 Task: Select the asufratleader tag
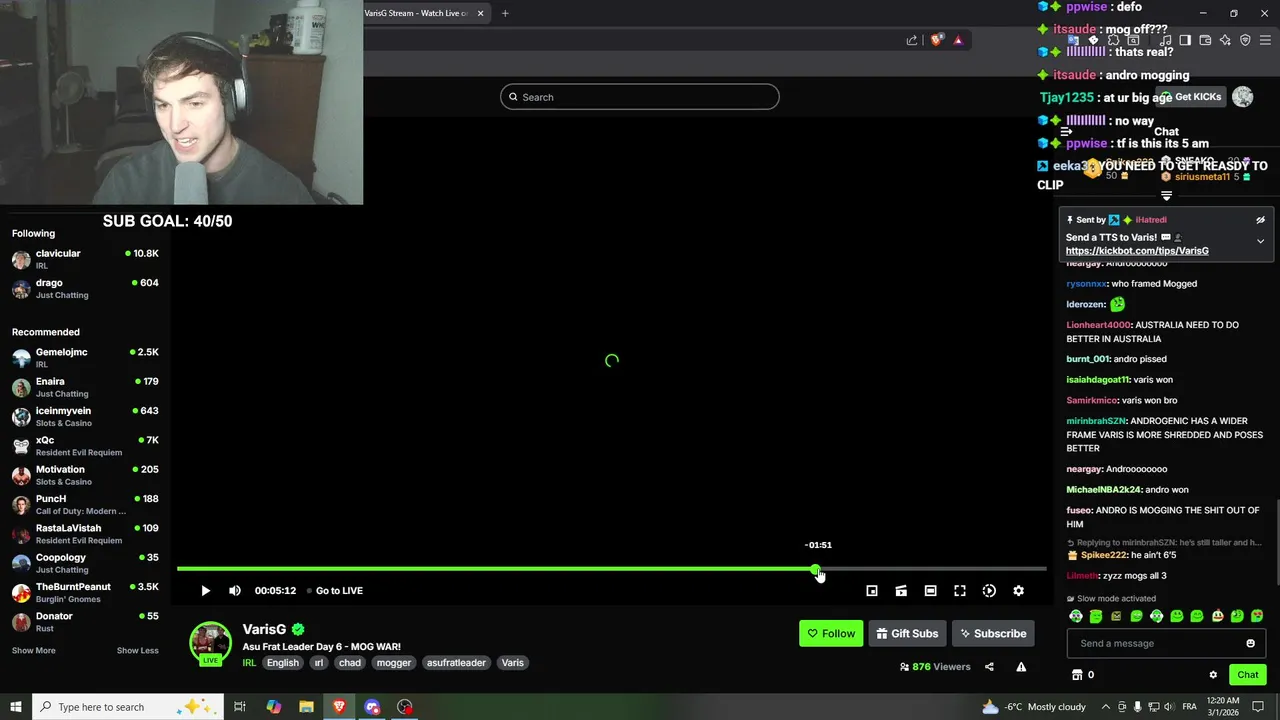pyautogui.click(x=456, y=663)
